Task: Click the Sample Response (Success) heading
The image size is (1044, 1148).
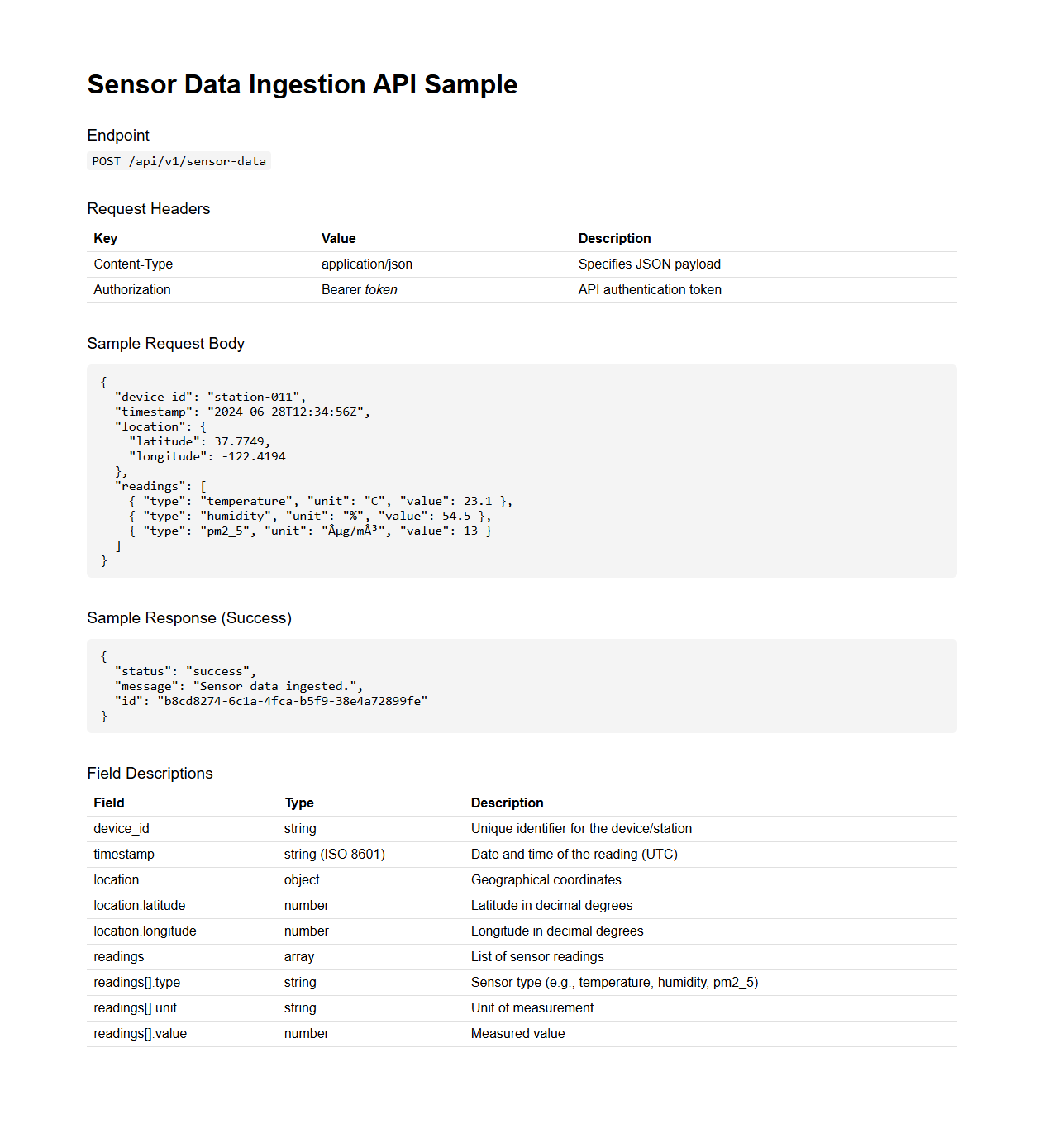Action: pyautogui.click(x=189, y=617)
